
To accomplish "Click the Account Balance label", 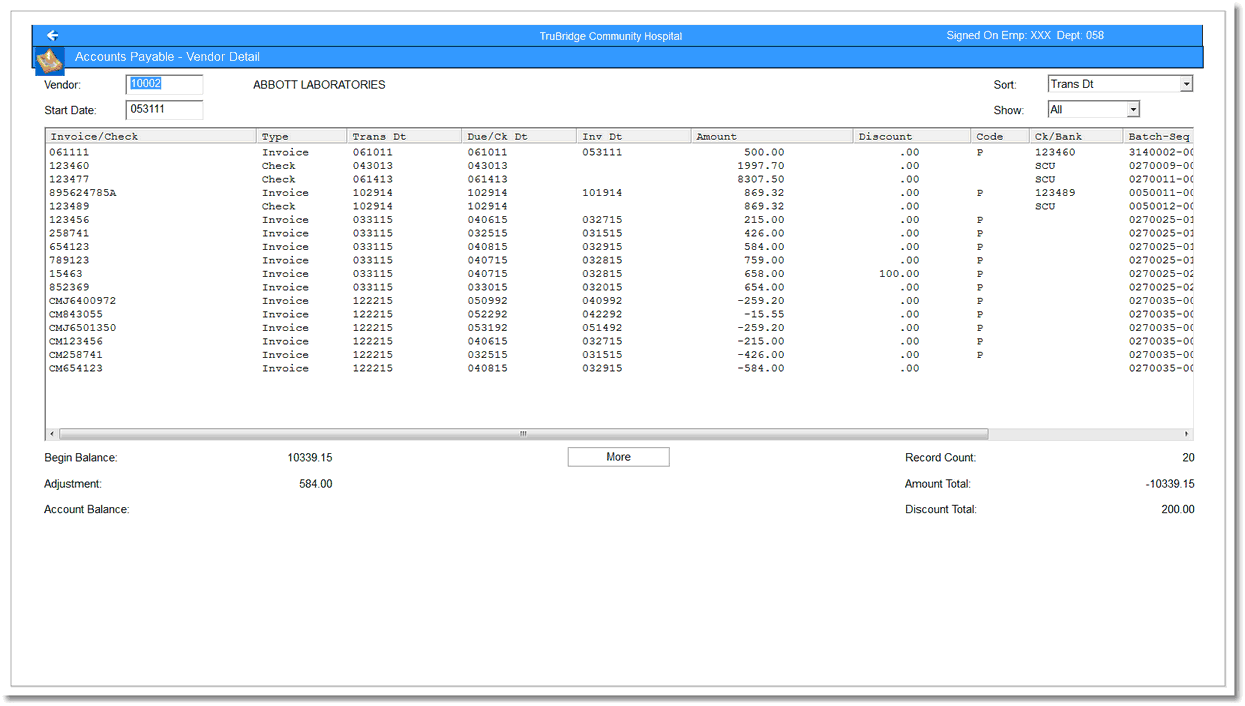I will (x=87, y=510).
